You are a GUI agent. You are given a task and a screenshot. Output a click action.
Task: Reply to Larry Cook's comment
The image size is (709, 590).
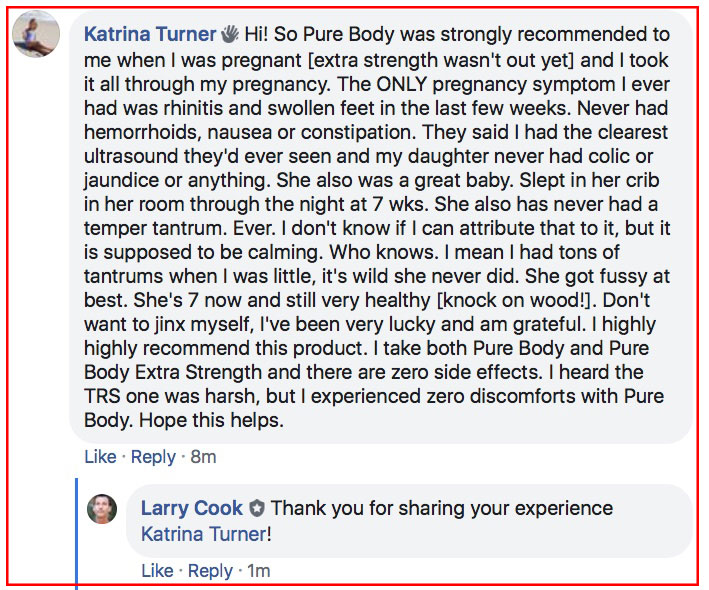210,571
